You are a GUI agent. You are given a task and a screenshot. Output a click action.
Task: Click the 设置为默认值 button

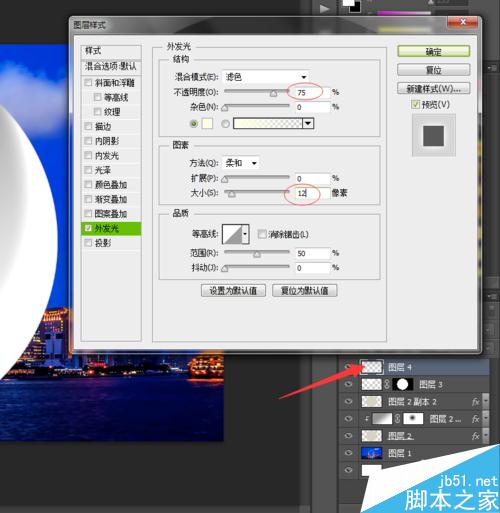[x=233, y=290]
